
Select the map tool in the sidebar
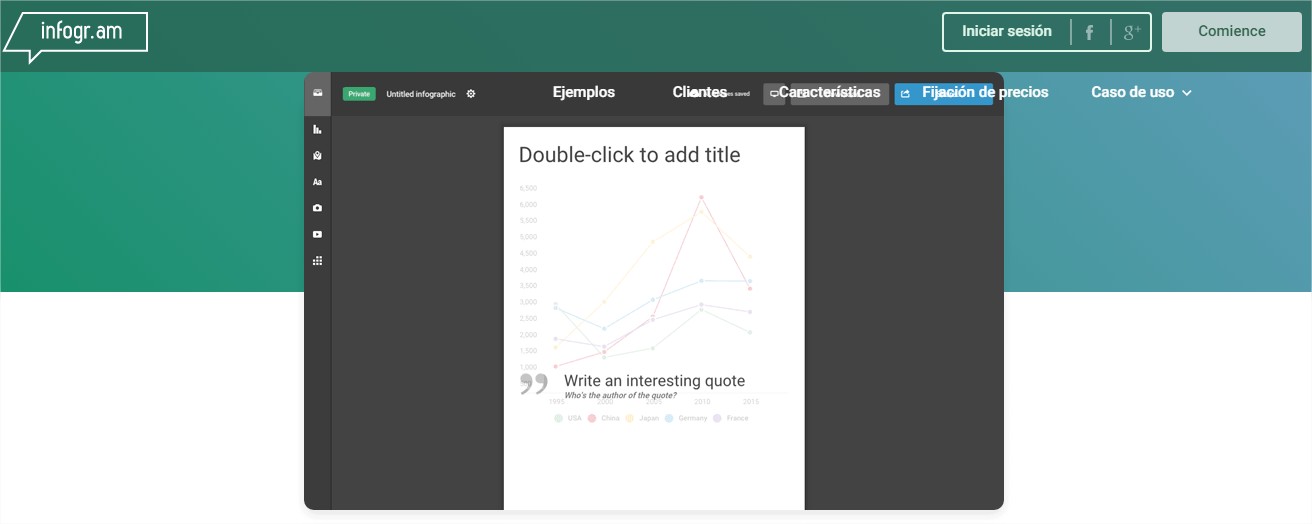point(317,156)
